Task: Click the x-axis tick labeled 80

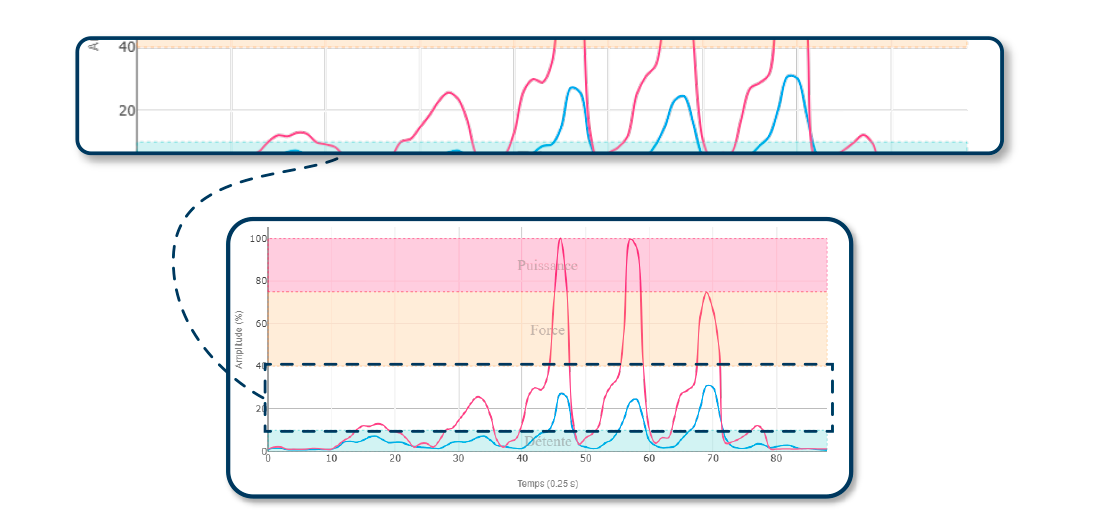Action: point(776,458)
